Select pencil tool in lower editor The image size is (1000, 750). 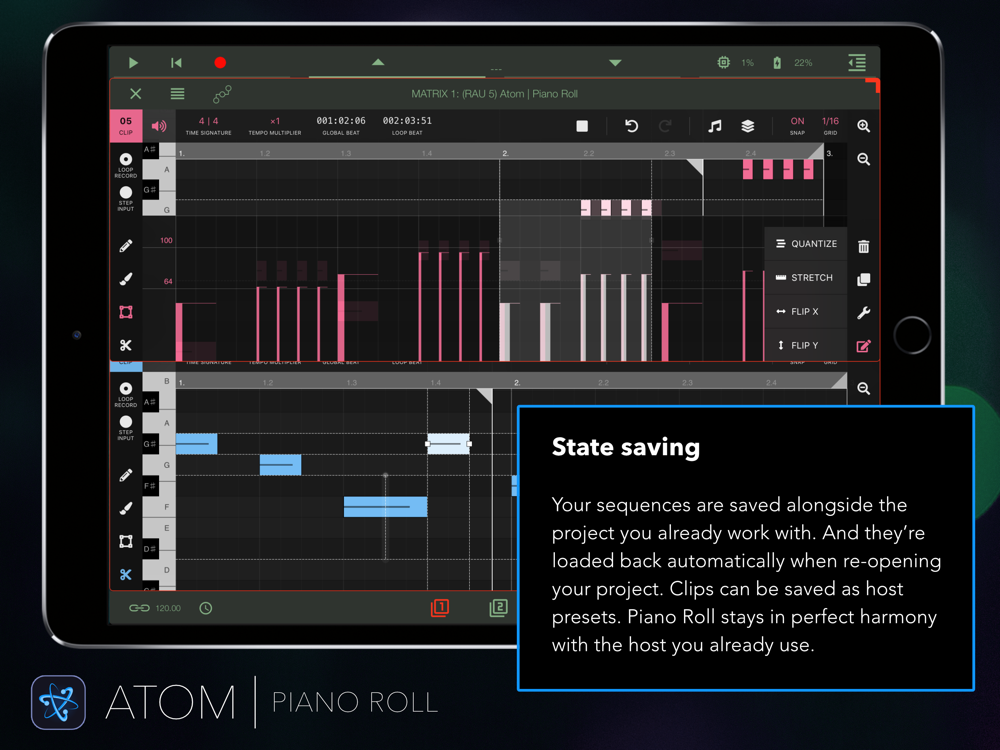pyautogui.click(x=126, y=475)
